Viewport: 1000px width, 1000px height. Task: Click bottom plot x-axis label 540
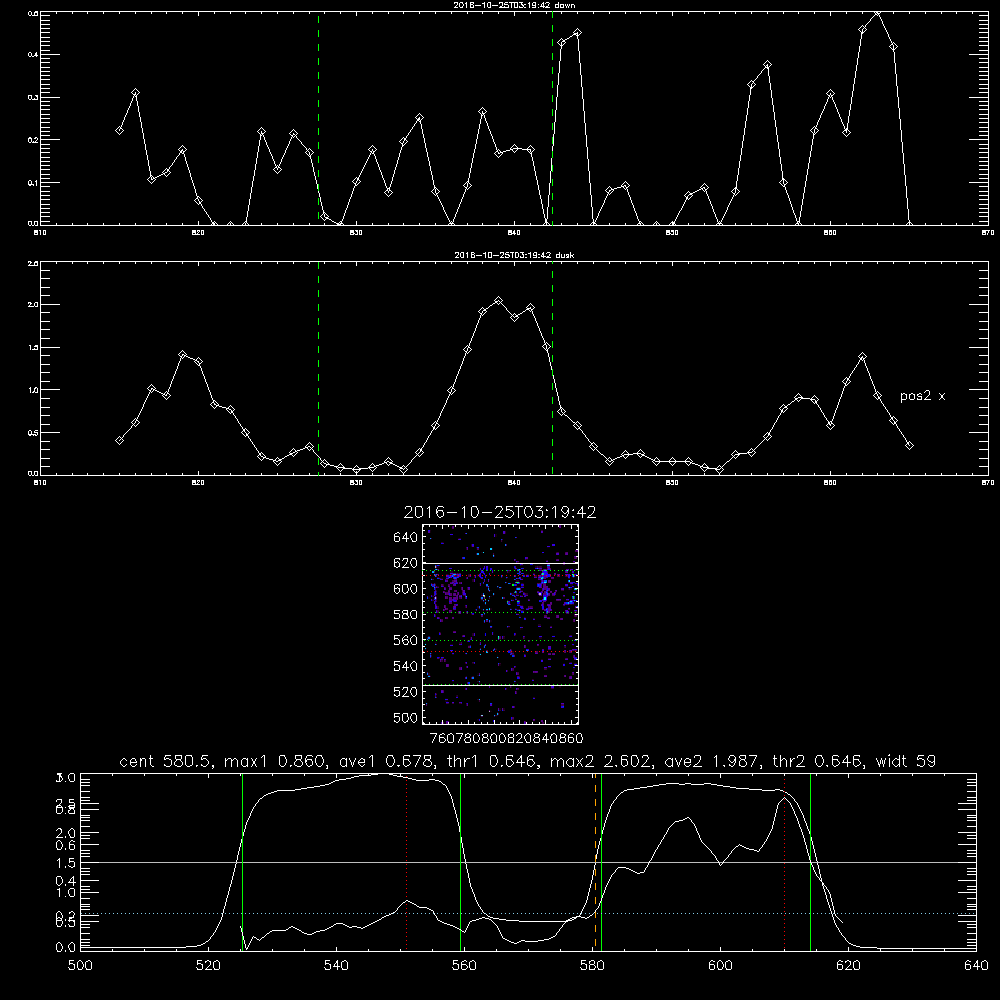(336, 966)
